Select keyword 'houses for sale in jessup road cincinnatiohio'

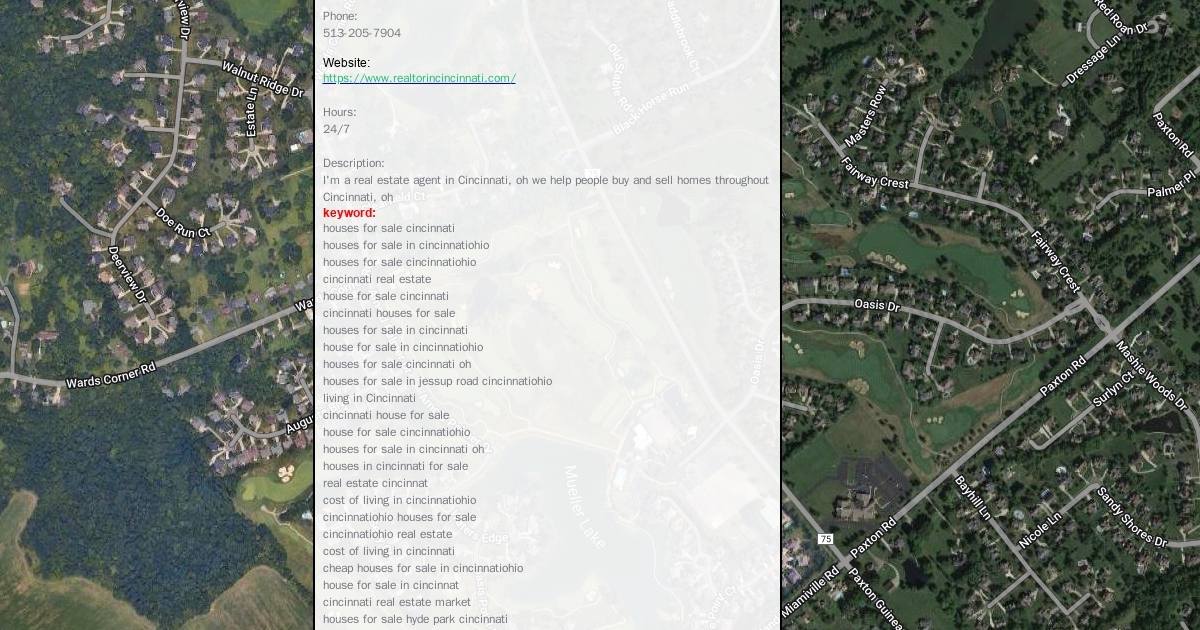[x=437, y=381]
